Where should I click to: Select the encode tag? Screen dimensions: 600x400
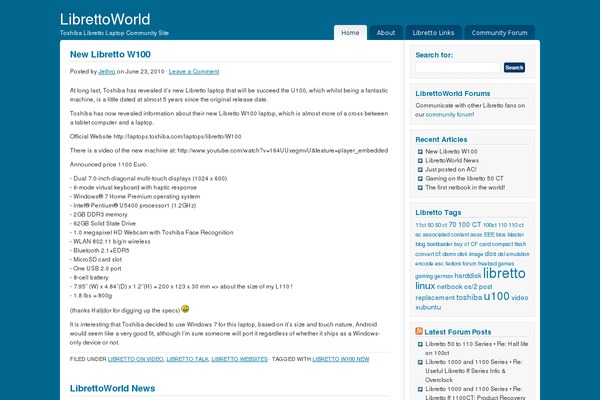(x=424, y=264)
